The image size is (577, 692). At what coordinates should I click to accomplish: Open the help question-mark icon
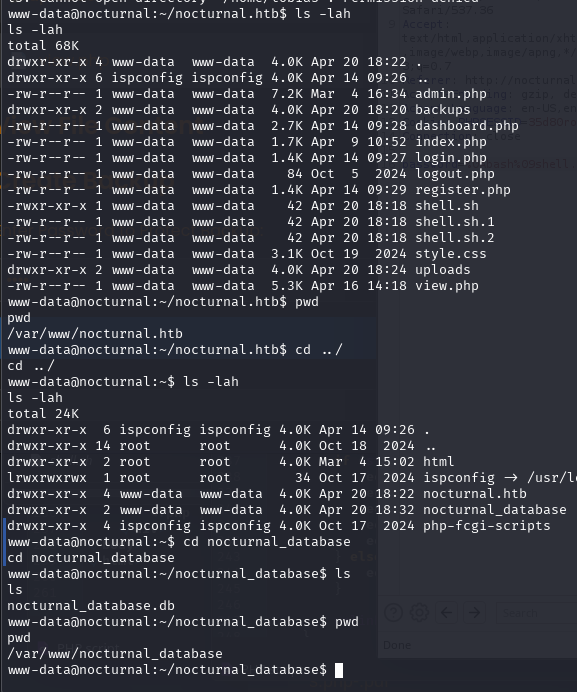393,613
